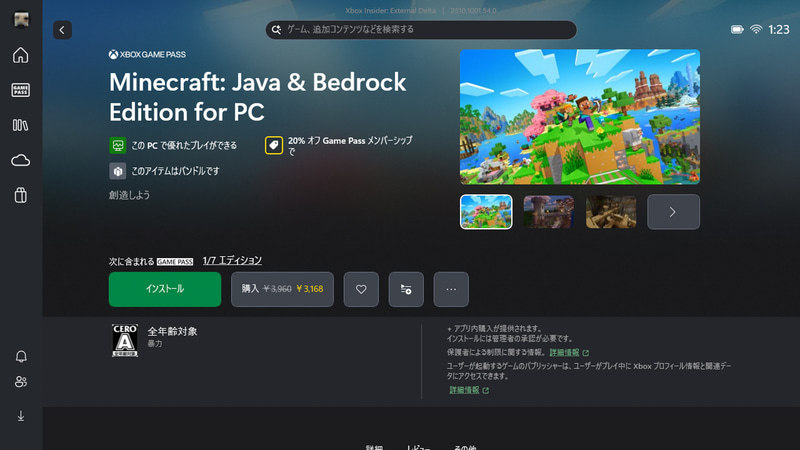
Task: Open friends and social icon
Action: click(21, 382)
